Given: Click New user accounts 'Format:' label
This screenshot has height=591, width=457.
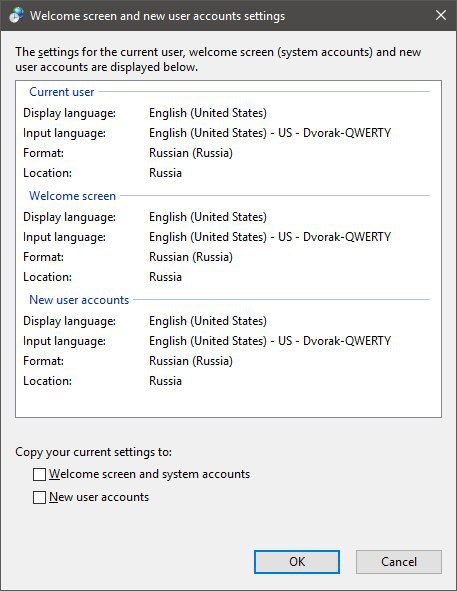Looking at the screenshot, I should 43,361.
